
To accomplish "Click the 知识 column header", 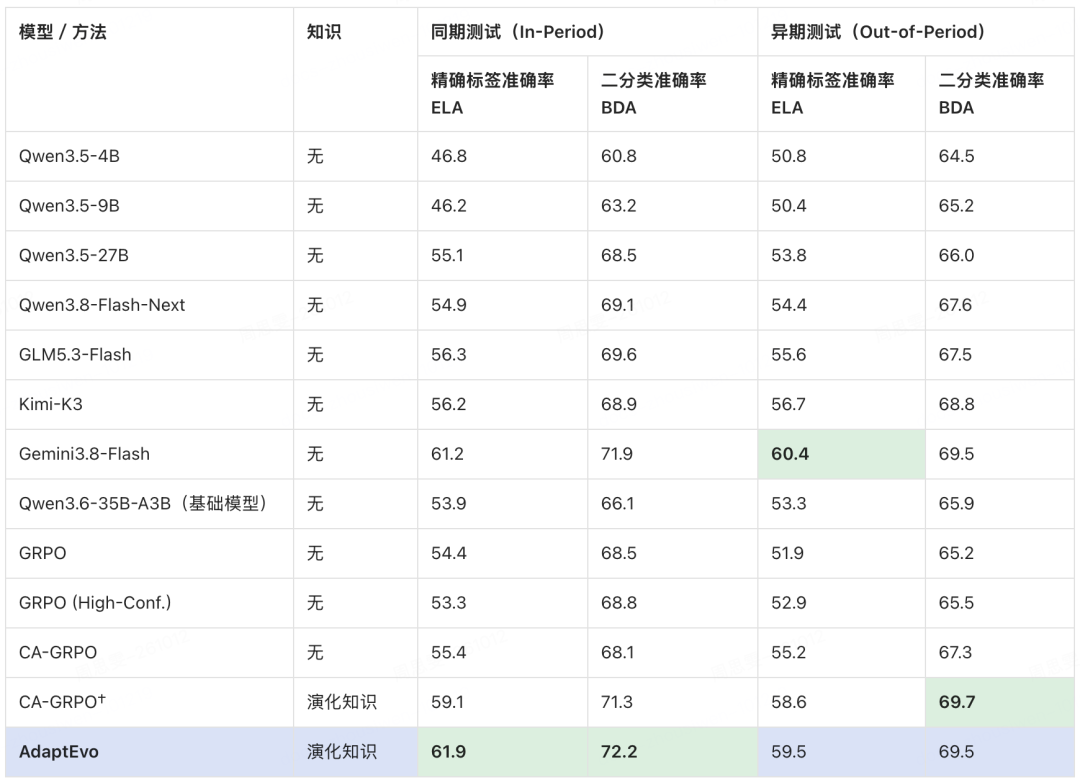I will pyautogui.click(x=324, y=32).
